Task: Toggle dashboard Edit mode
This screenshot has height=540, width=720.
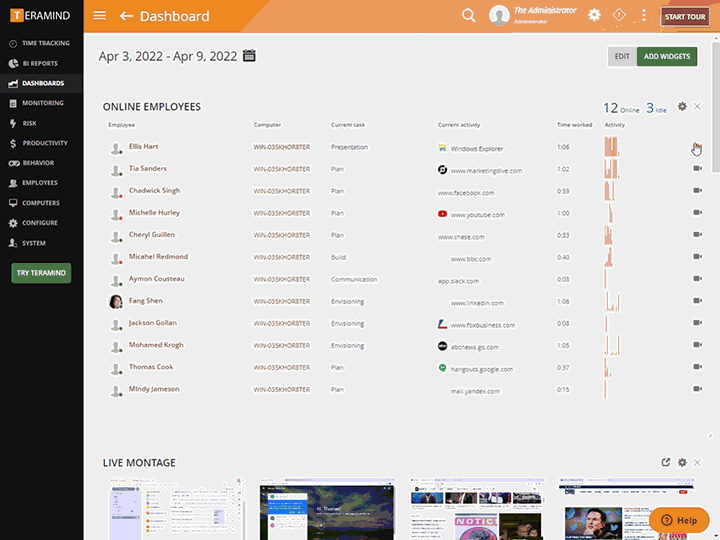Action: pyautogui.click(x=622, y=57)
